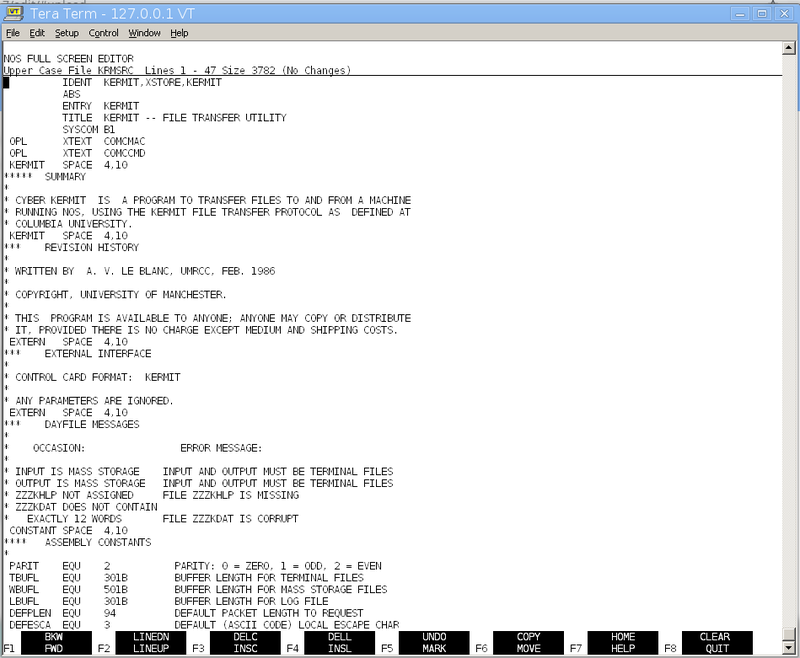Close the Tera Term window
Viewport: 800px width, 658px height.
coord(784,14)
